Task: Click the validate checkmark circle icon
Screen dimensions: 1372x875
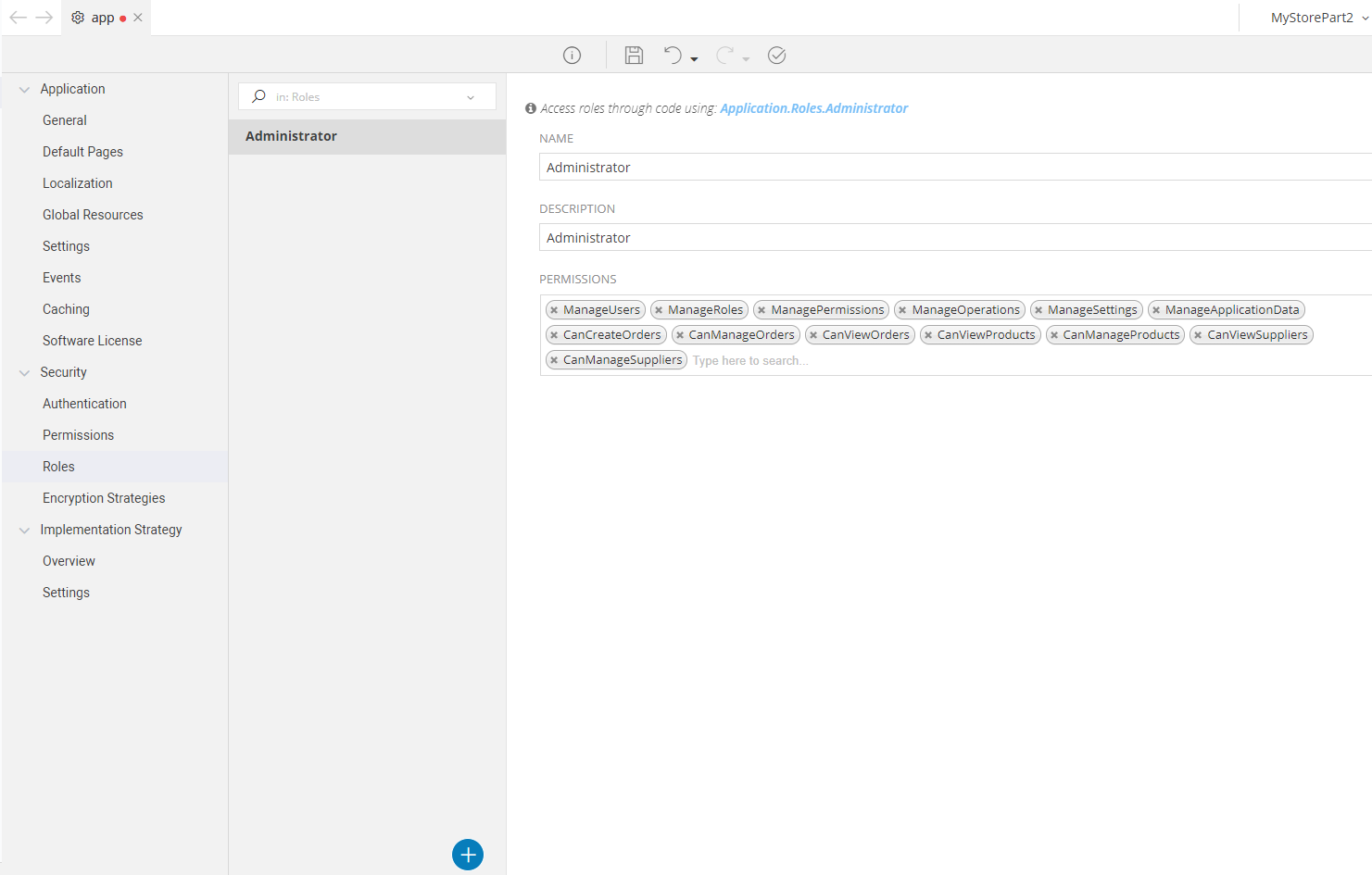Action: pos(777,56)
